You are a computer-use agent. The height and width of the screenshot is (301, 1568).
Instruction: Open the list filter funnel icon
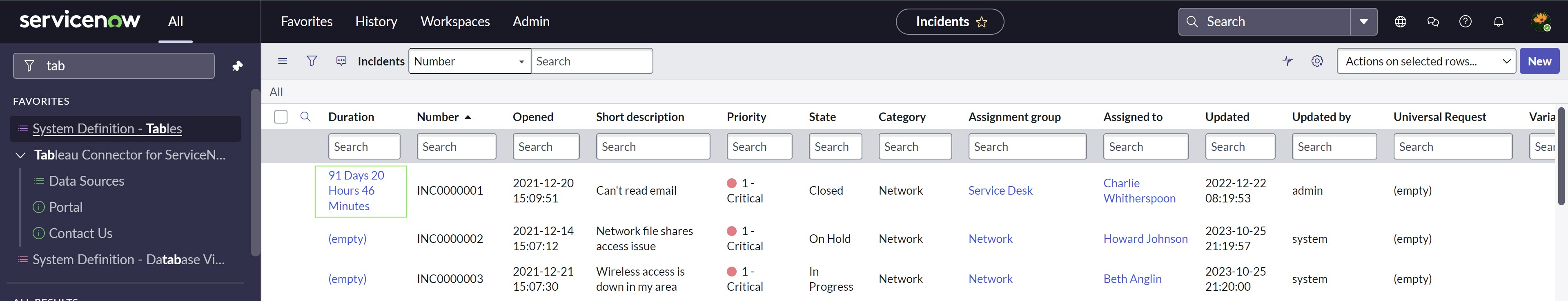(x=312, y=61)
